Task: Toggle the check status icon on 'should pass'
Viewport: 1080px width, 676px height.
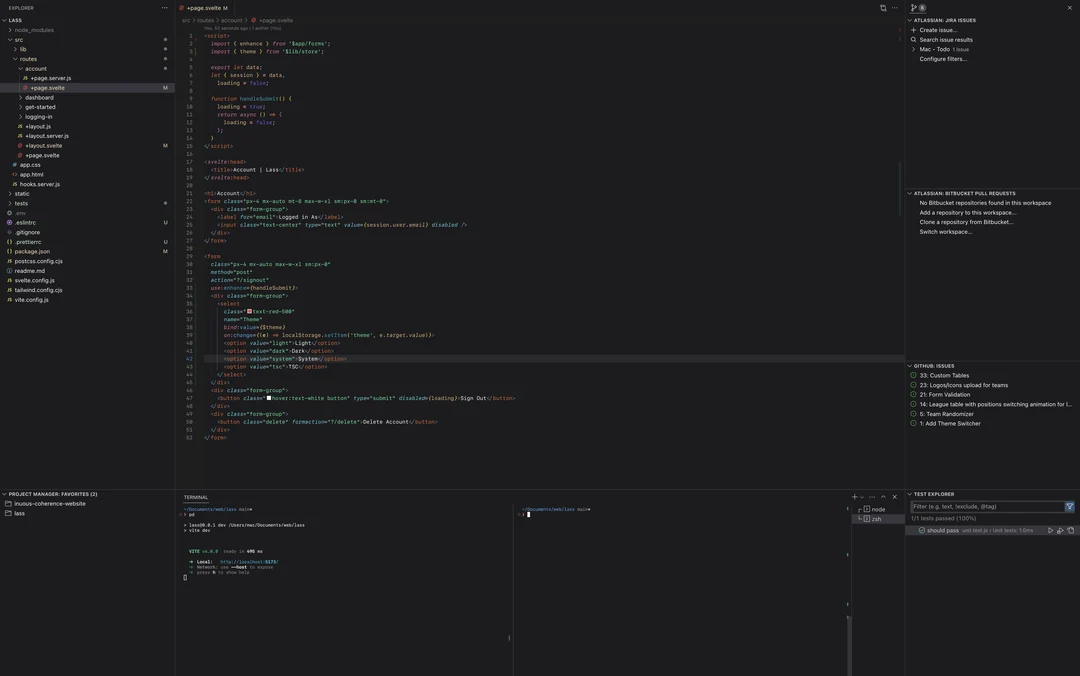Action: coord(920,528)
